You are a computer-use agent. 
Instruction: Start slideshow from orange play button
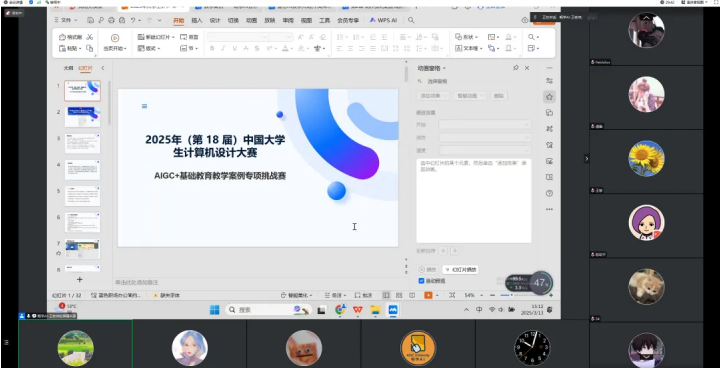click(x=428, y=295)
